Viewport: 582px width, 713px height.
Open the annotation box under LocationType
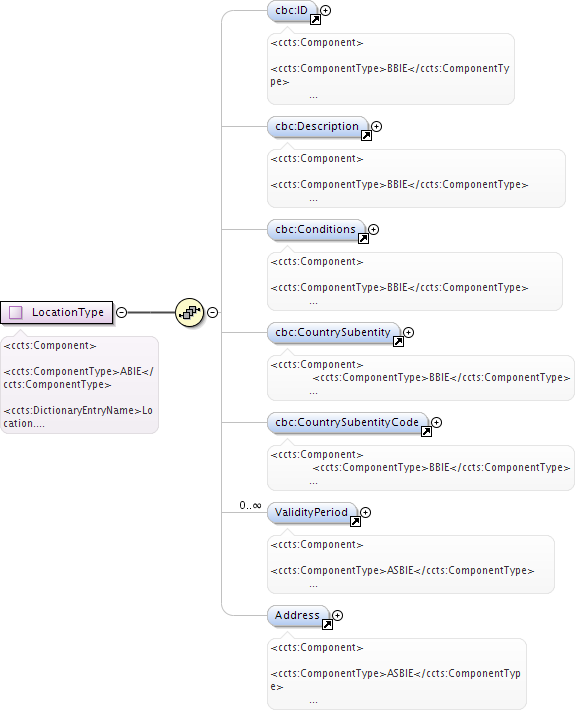pos(79,385)
